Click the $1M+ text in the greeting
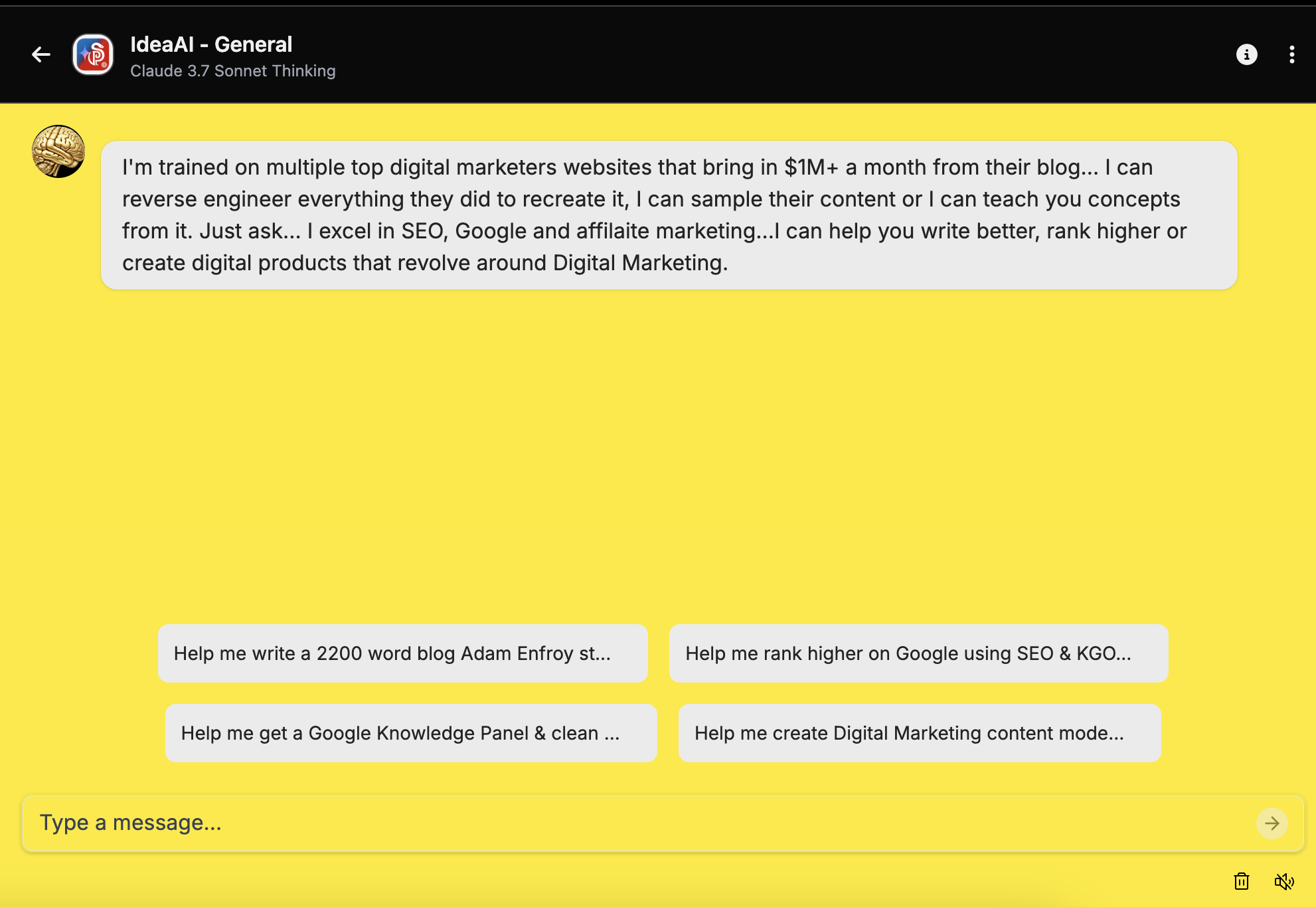Viewport: 1316px width, 907px height. coord(811,167)
